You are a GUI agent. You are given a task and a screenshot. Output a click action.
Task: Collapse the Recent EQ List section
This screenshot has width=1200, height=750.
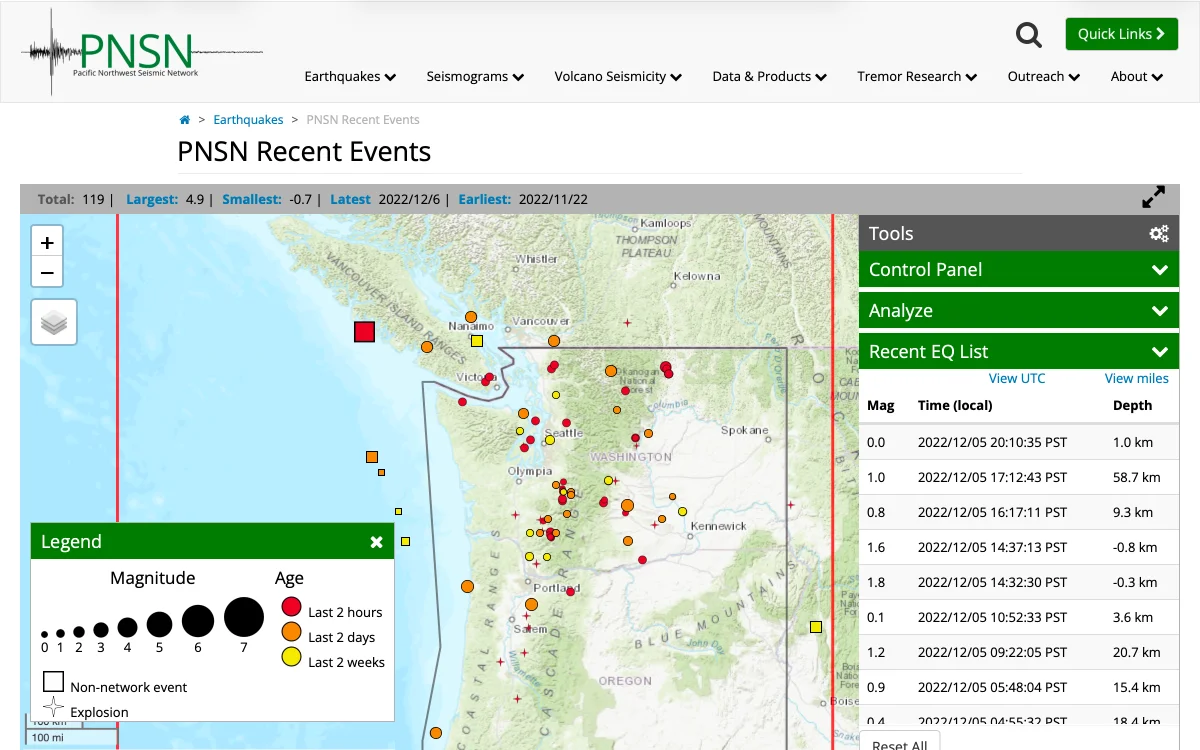(x=1019, y=352)
